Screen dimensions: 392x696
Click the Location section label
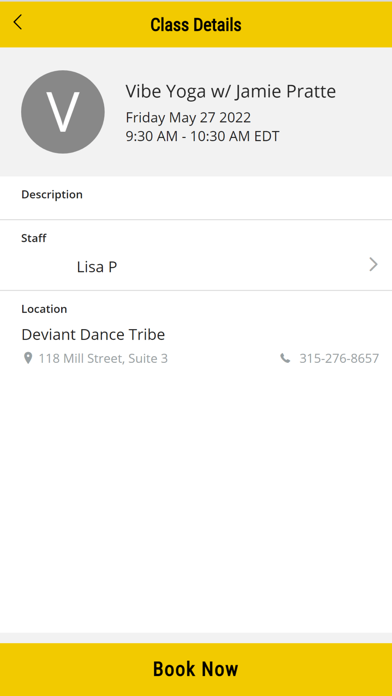click(44, 308)
